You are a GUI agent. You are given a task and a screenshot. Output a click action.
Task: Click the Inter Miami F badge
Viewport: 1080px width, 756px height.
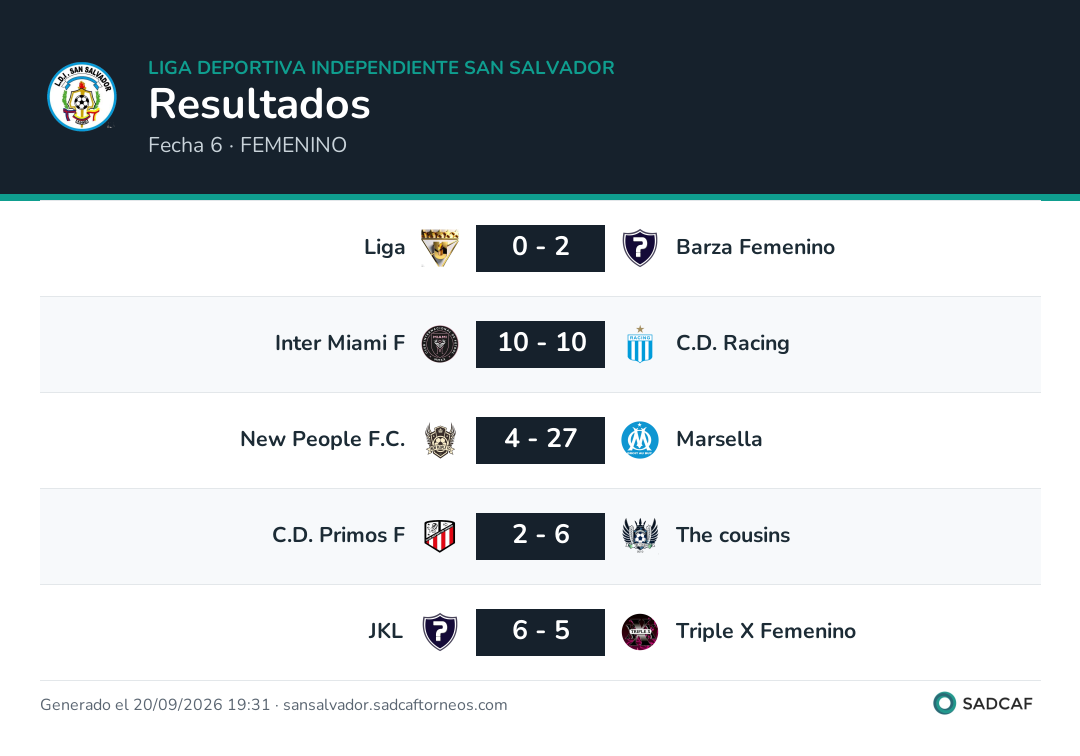pyautogui.click(x=439, y=344)
